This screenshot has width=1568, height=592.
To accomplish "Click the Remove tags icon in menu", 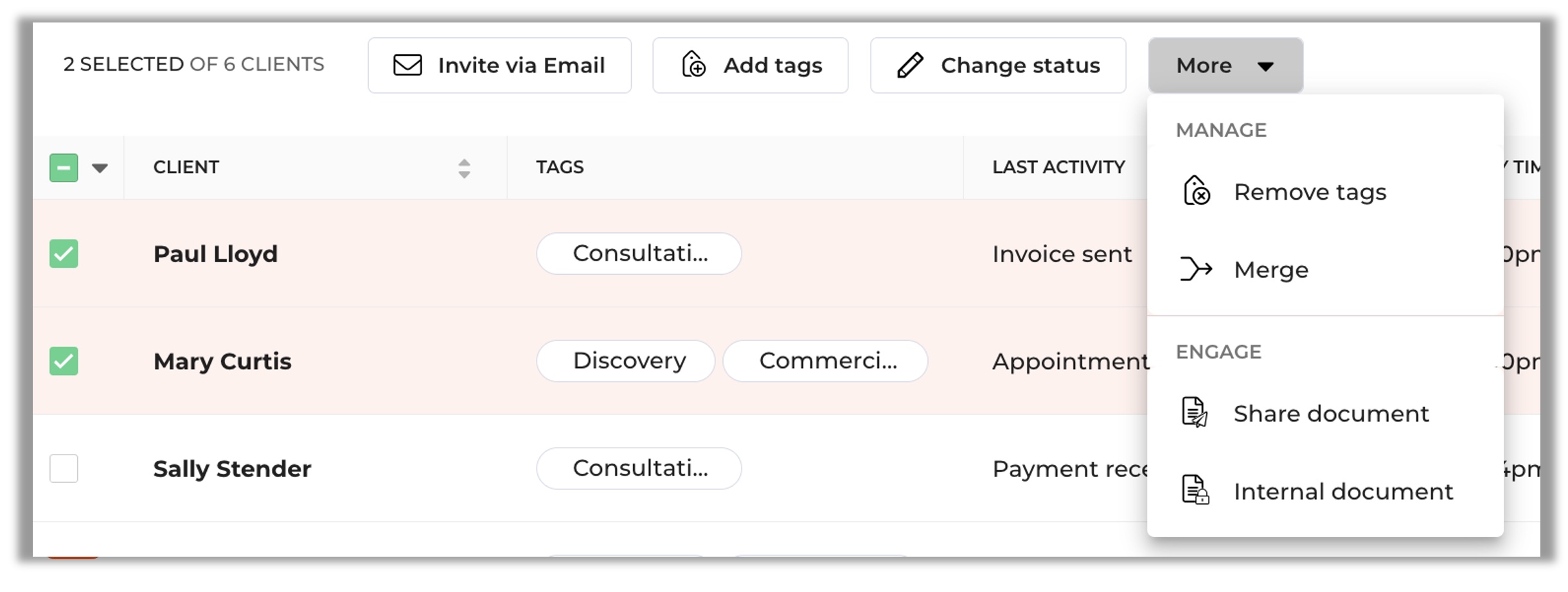I will coord(1197,191).
